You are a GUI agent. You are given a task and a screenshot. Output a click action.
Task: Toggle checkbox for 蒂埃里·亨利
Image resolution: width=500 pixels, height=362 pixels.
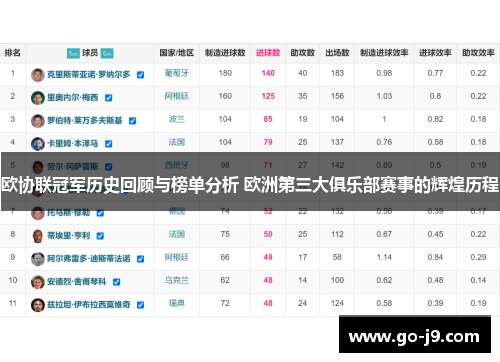point(100,236)
